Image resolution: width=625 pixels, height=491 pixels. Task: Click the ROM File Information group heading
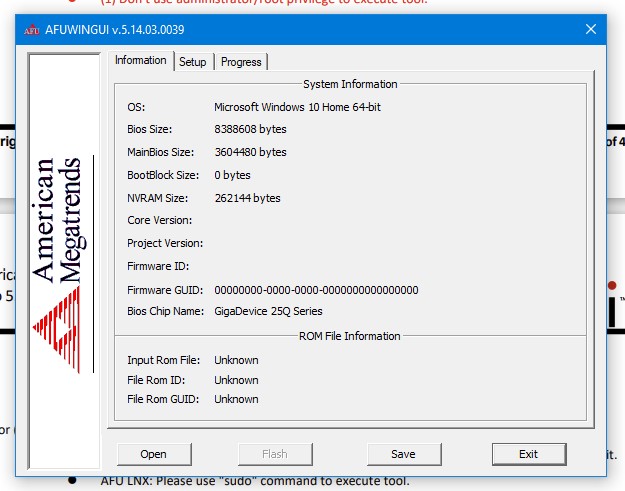point(350,336)
